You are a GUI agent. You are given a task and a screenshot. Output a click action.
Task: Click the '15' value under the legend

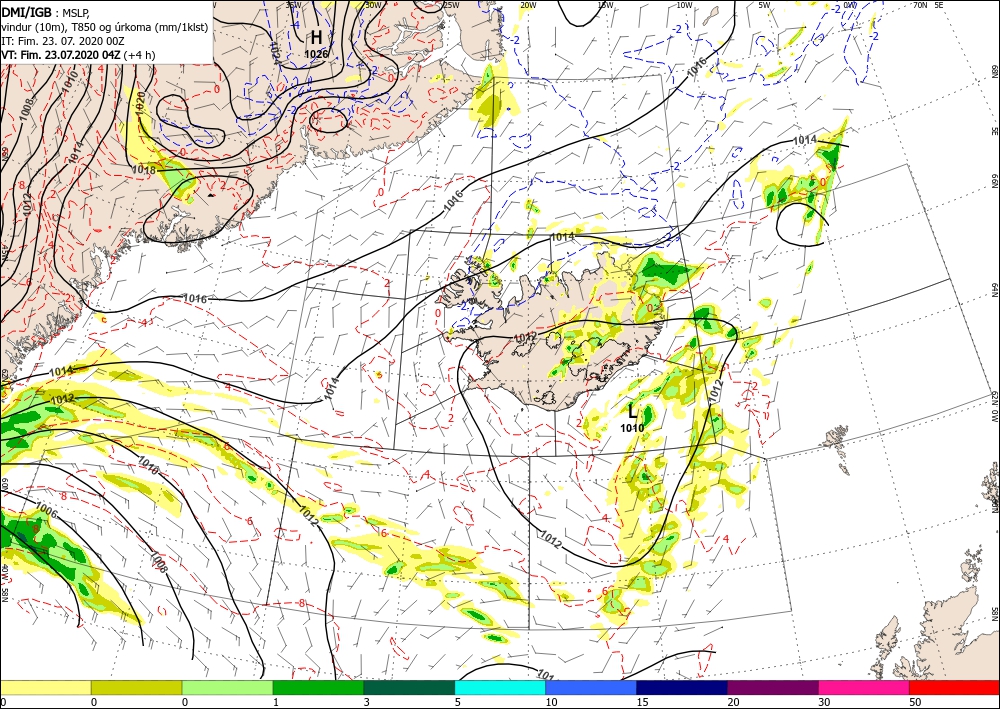tap(642, 702)
